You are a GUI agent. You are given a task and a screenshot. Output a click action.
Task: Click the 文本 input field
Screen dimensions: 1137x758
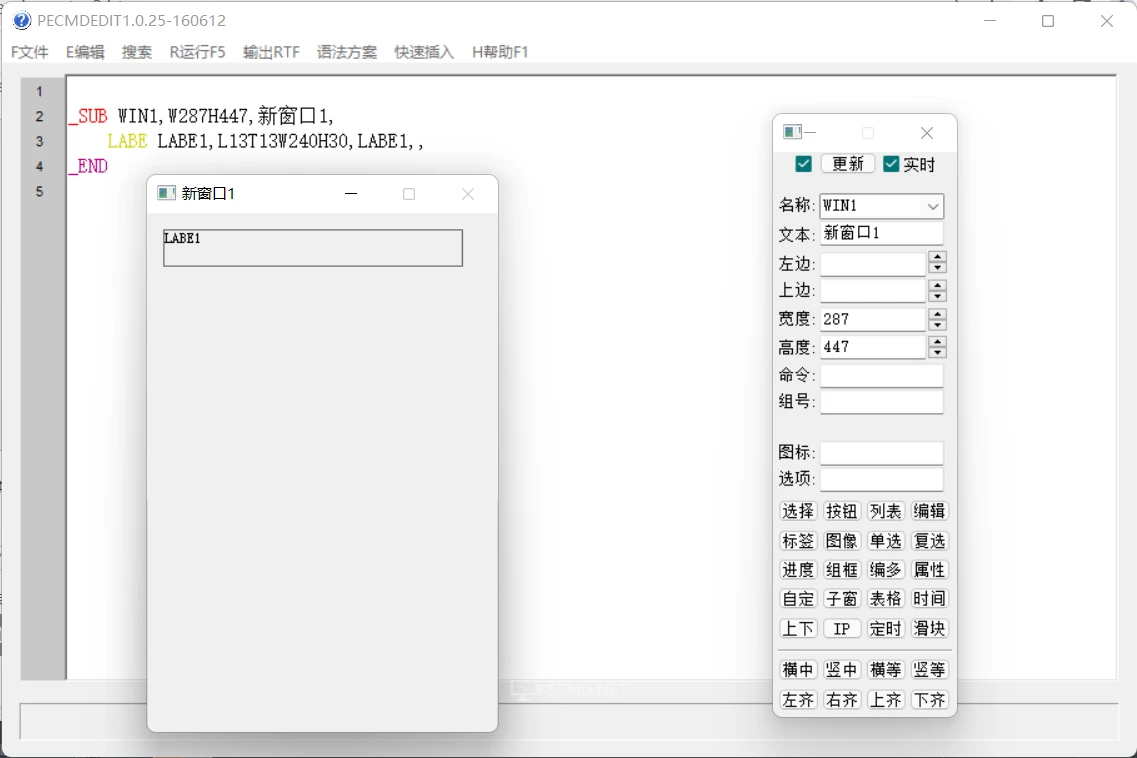(x=882, y=233)
